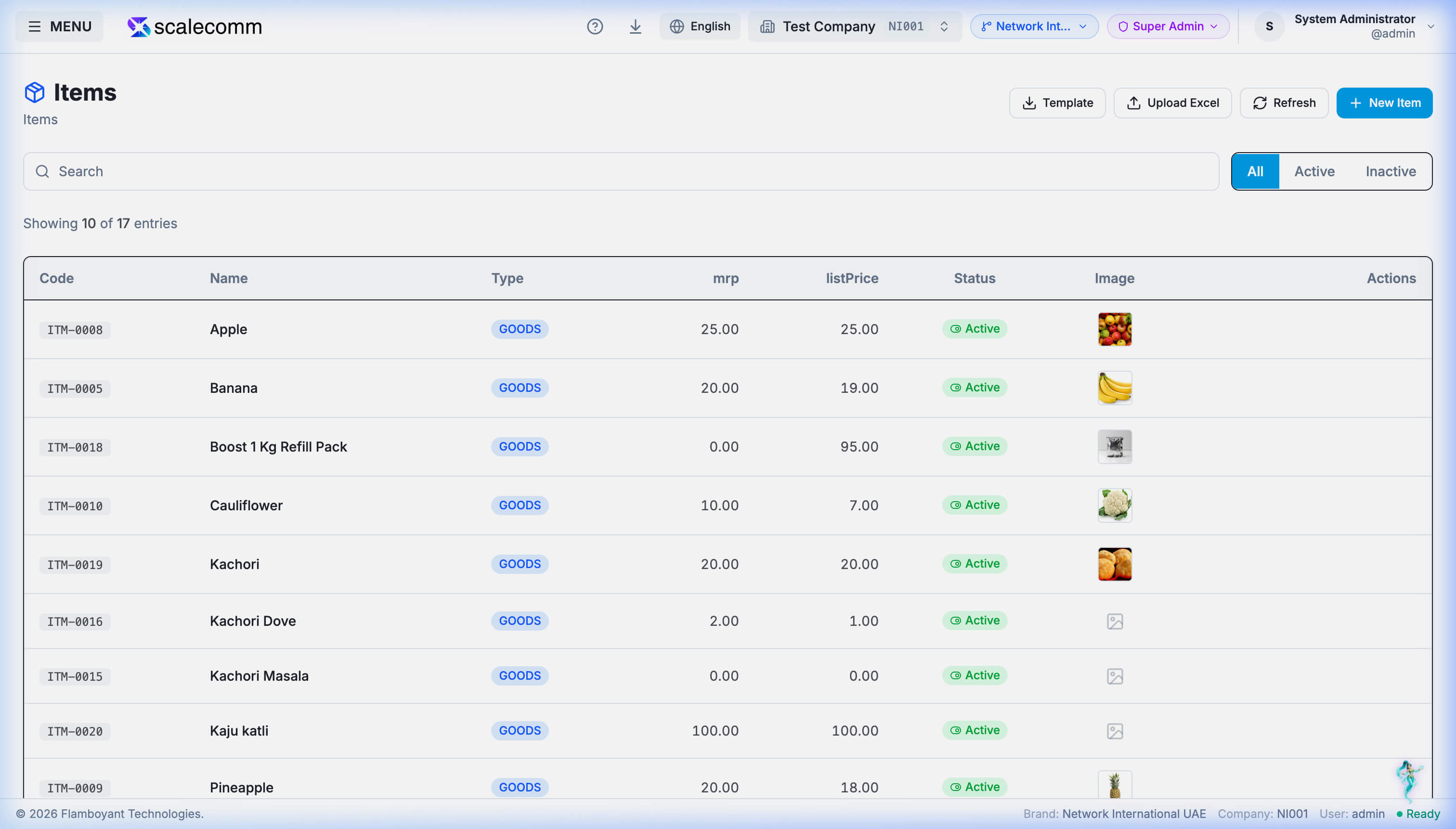
Task: Sort by the Code column header
Action: coord(56,278)
